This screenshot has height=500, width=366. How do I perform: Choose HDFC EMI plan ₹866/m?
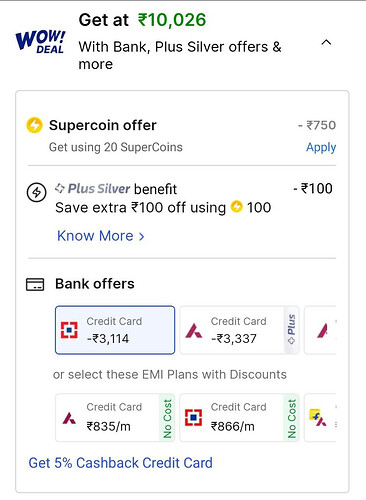tap(239, 418)
